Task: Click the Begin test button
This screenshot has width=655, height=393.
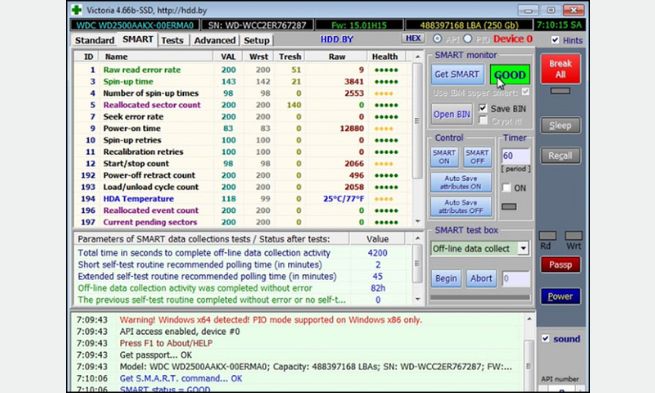Action: tap(446, 279)
